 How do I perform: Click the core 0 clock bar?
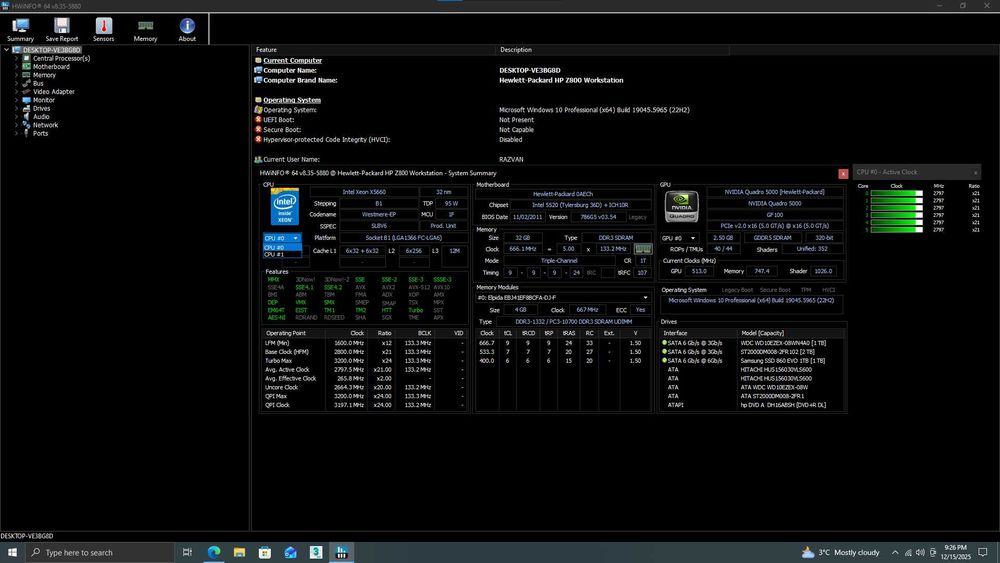[x=896, y=193]
